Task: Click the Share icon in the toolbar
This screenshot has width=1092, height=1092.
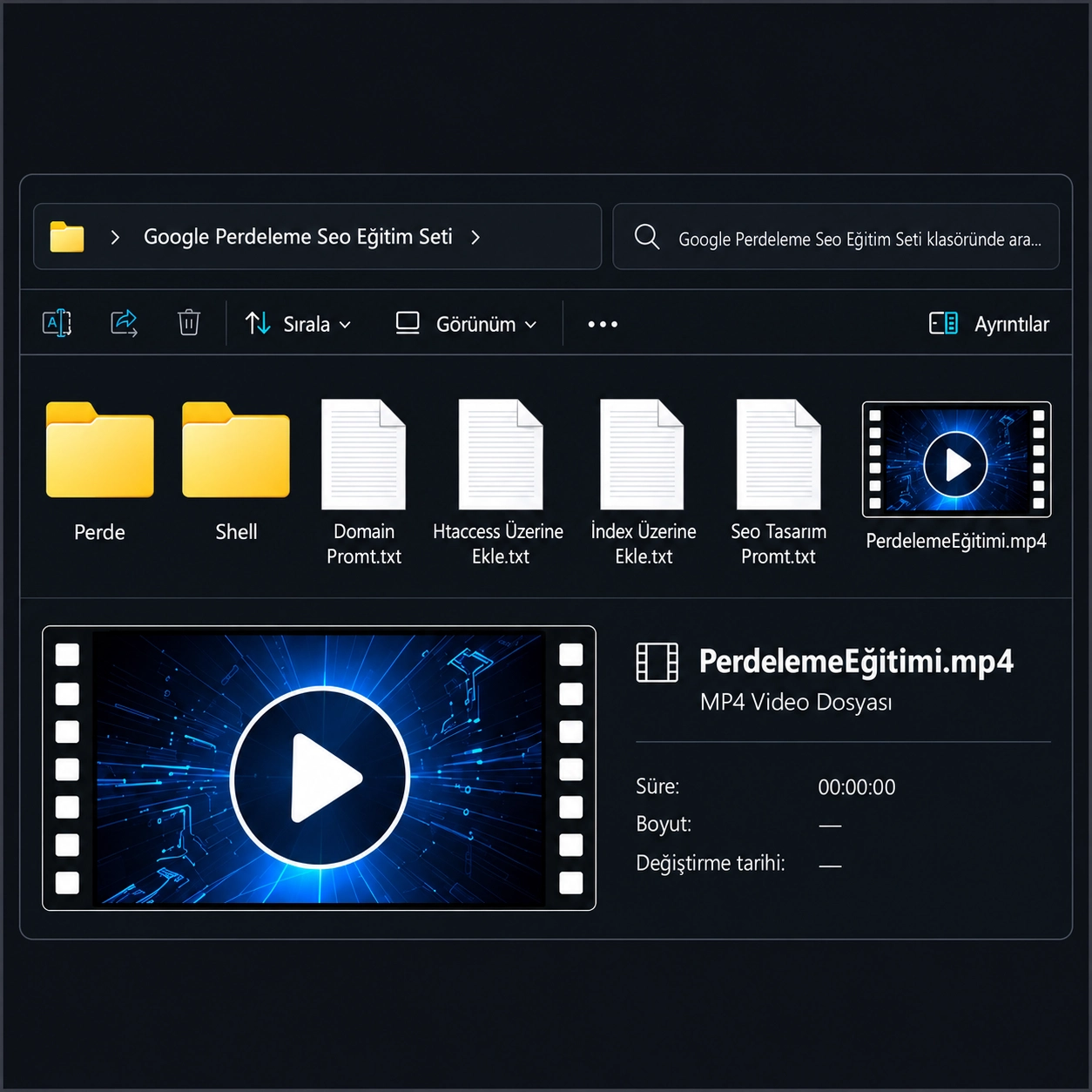Action: 124,324
